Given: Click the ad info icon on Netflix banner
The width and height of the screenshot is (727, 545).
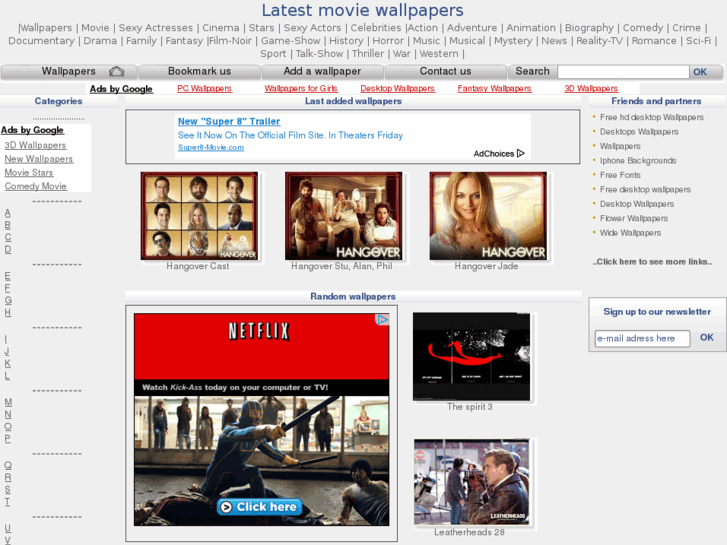Looking at the screenshot, I should point(382,320).
